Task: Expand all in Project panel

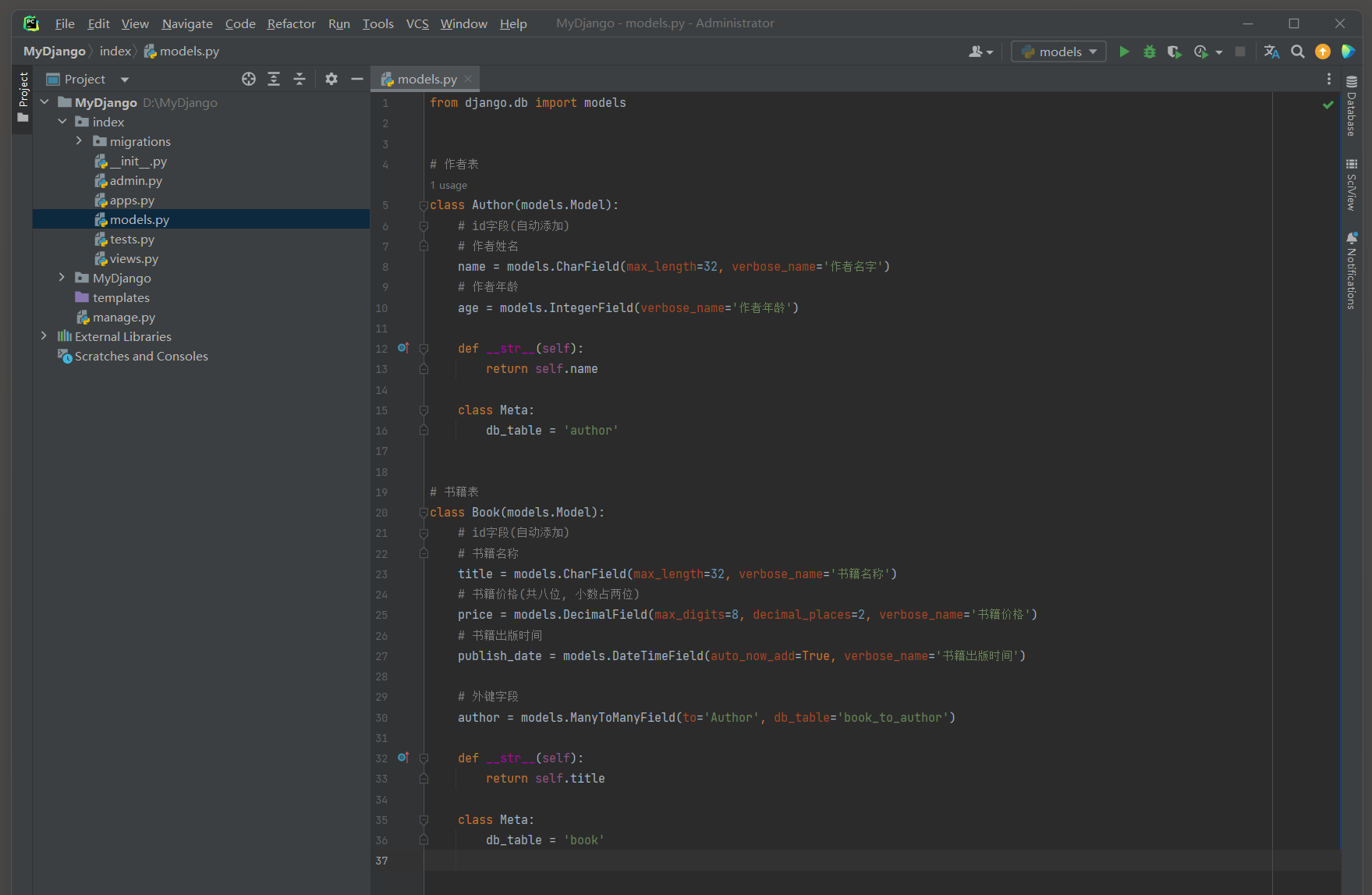Action: (274, 79)
